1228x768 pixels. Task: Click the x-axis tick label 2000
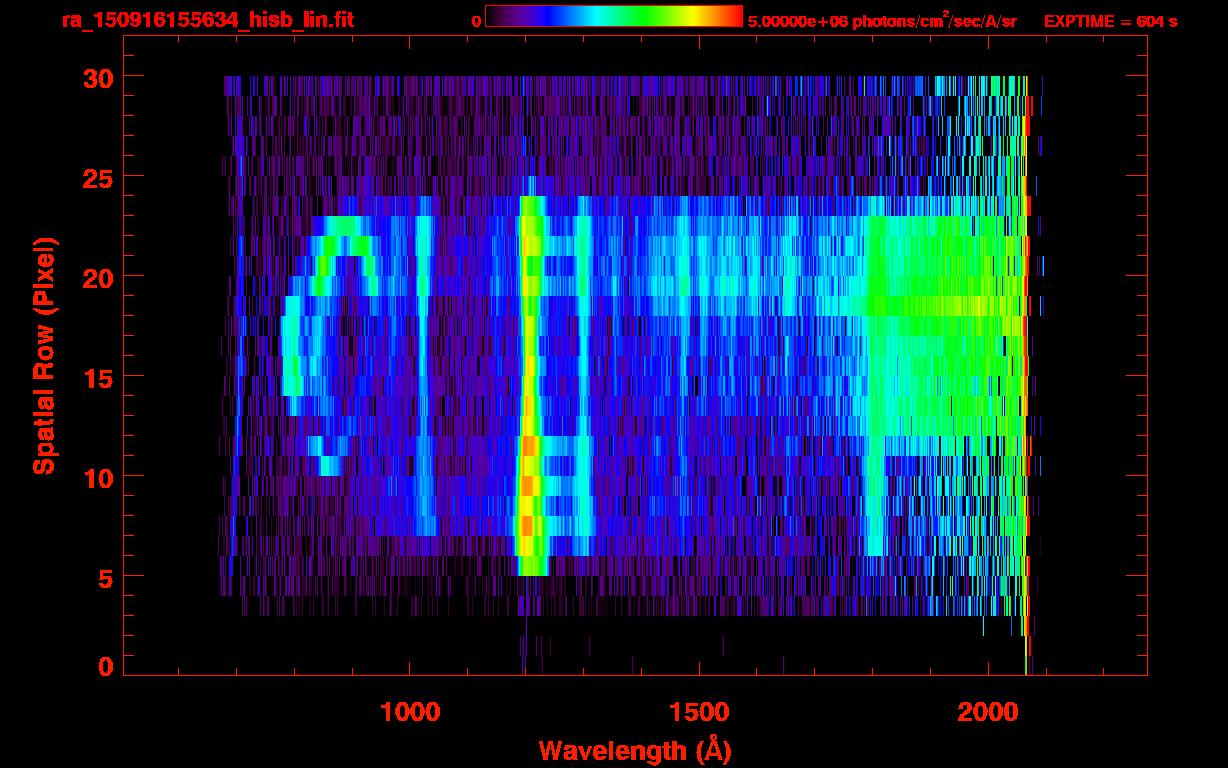(x=987, y=711)
